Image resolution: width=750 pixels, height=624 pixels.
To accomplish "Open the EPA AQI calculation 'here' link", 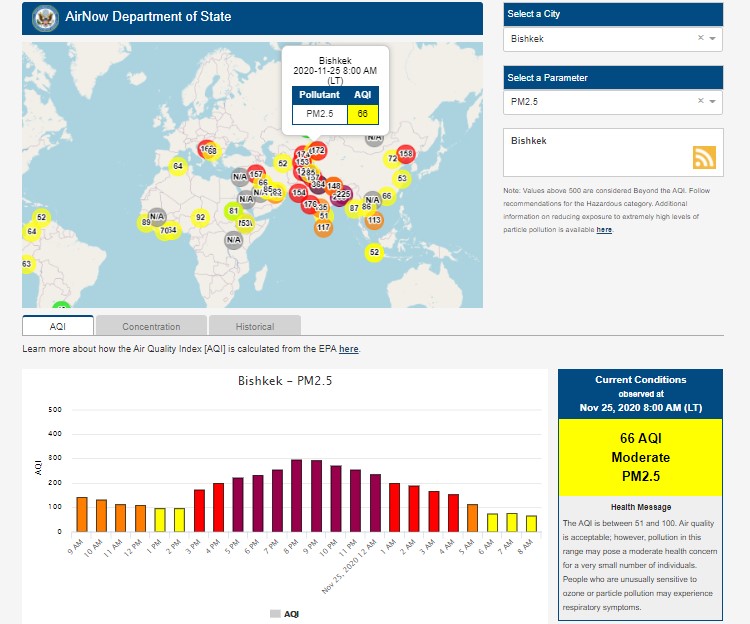I will point(348,349).
